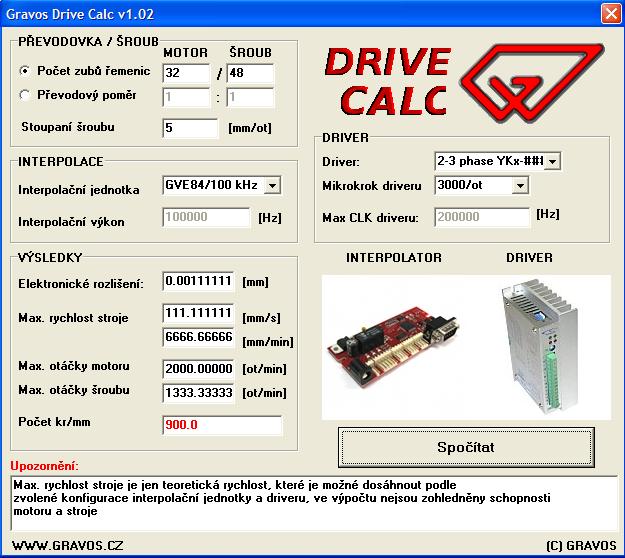Click the mm/min max speed result field
The width and height of the screenshot is (625, 558).
point(197,338)
